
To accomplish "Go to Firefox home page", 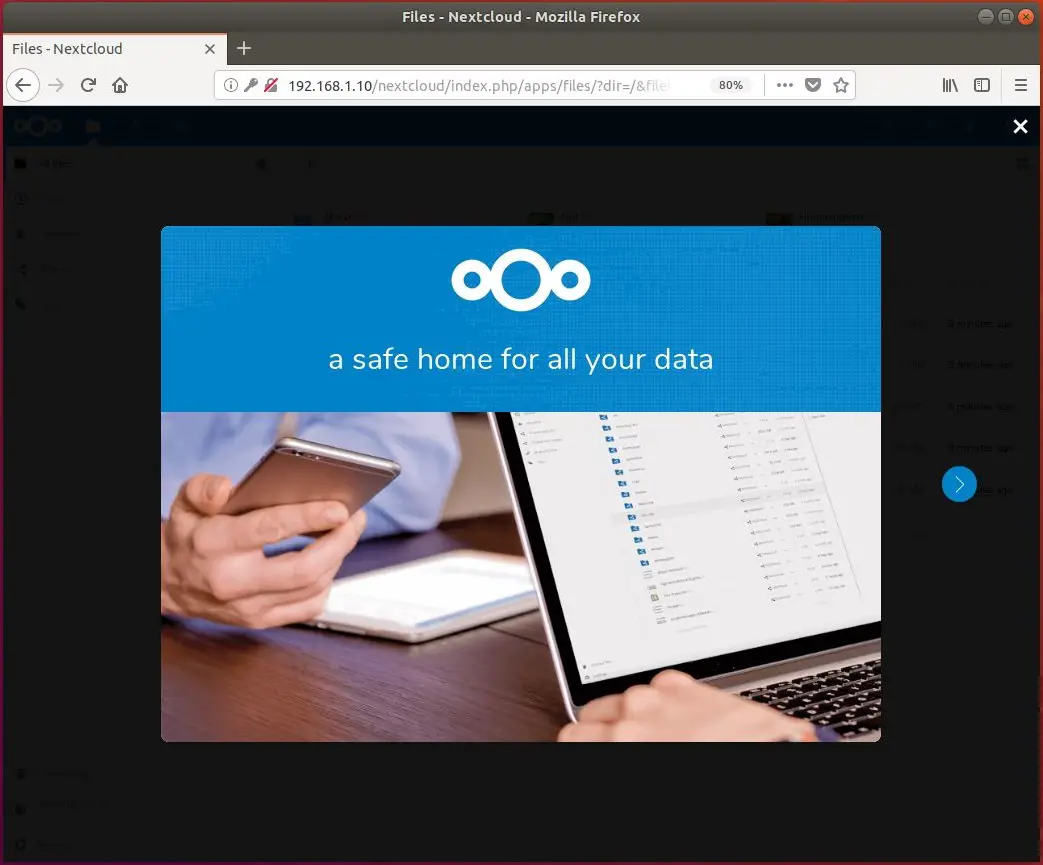I will (x=120, y=85).
